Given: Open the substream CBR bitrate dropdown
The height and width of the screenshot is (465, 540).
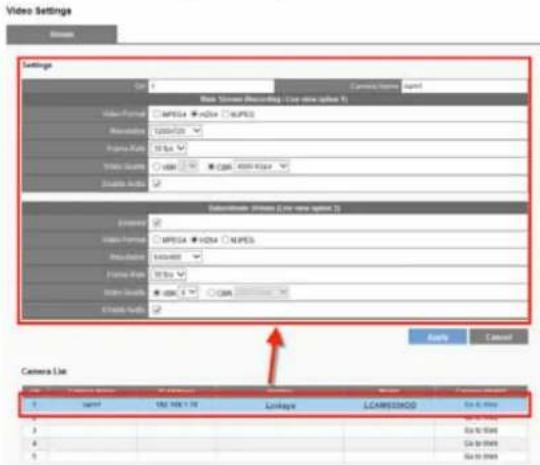Looking at the screenshot, I should [x=261, y=292].
